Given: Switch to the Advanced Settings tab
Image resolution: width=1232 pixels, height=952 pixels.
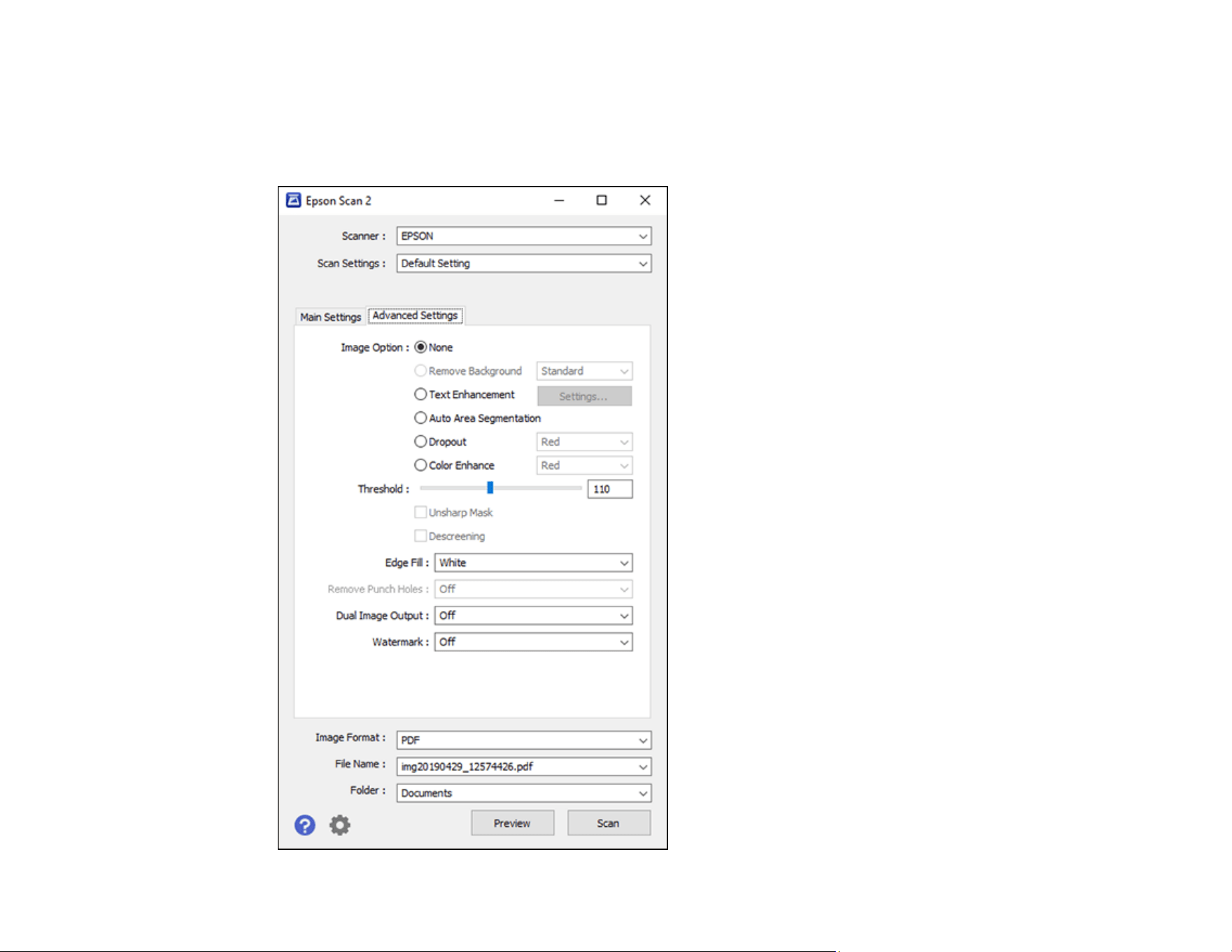Looking at the screenshot, I should pyautogui.click(x=415, y=315).
